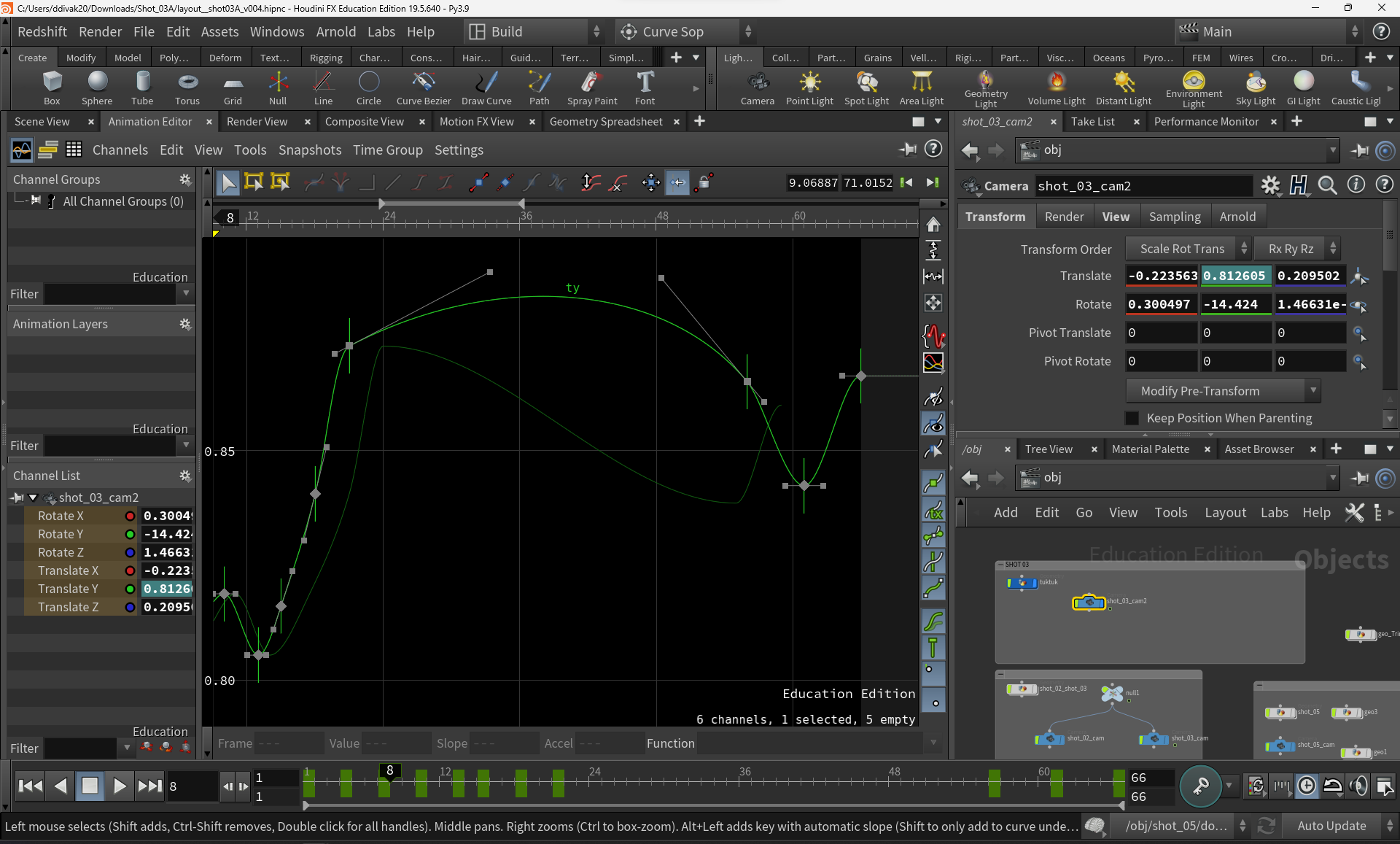Play animation in reverse
Image resolution: width=1400 pixels, height=844 pixels.
point(61,786)
